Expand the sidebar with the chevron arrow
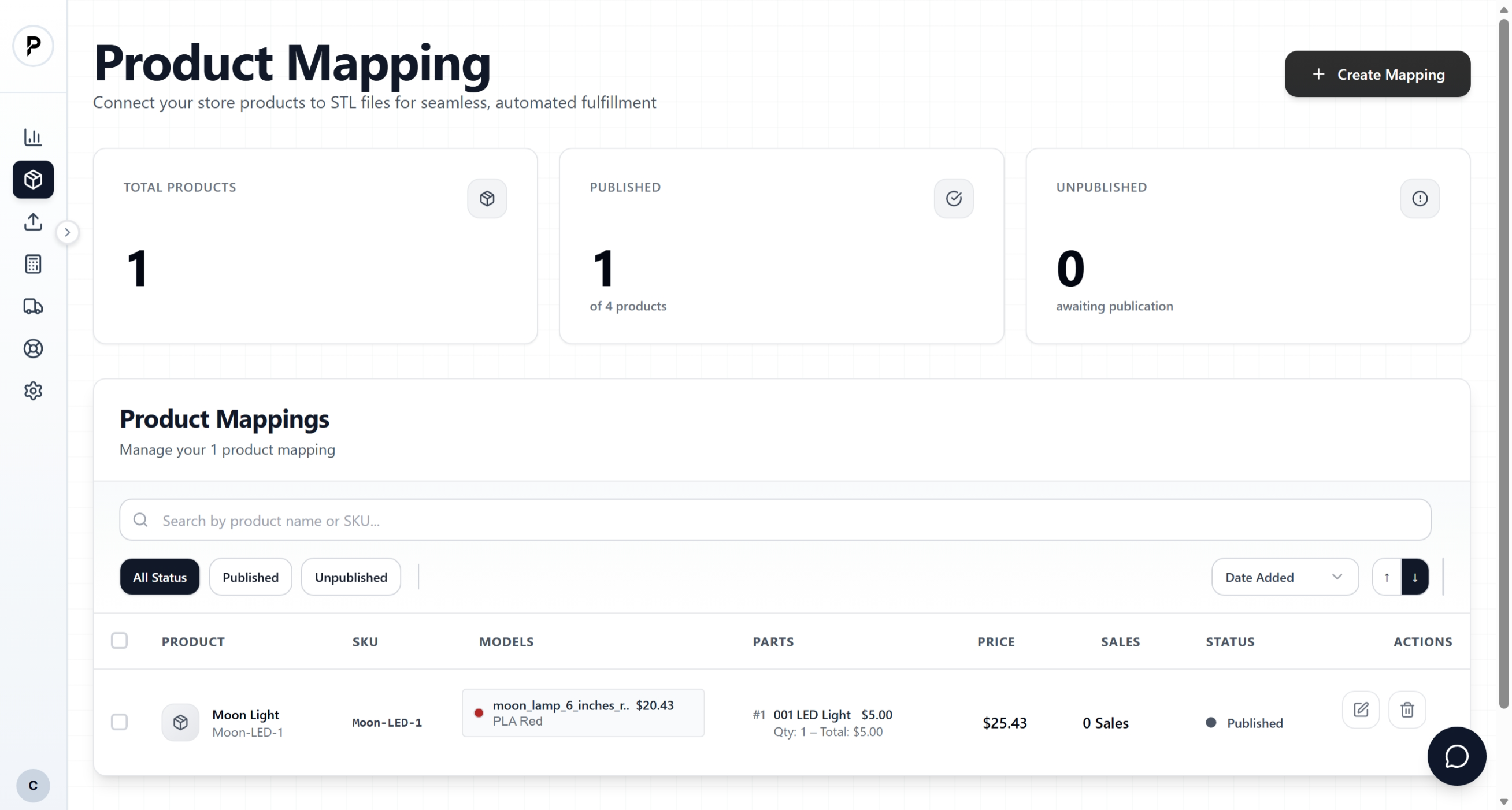 click(x=68, y=232)
